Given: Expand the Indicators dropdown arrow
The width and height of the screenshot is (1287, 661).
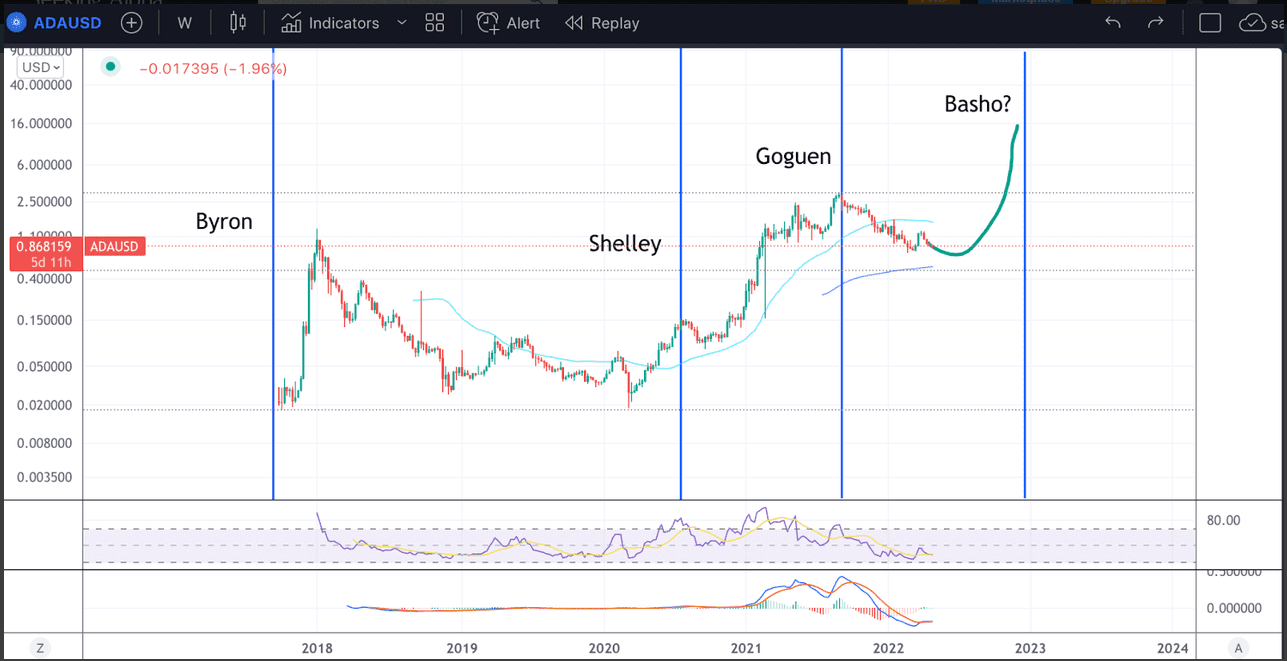Looking at the screenshot, I should tap(403, 22).
